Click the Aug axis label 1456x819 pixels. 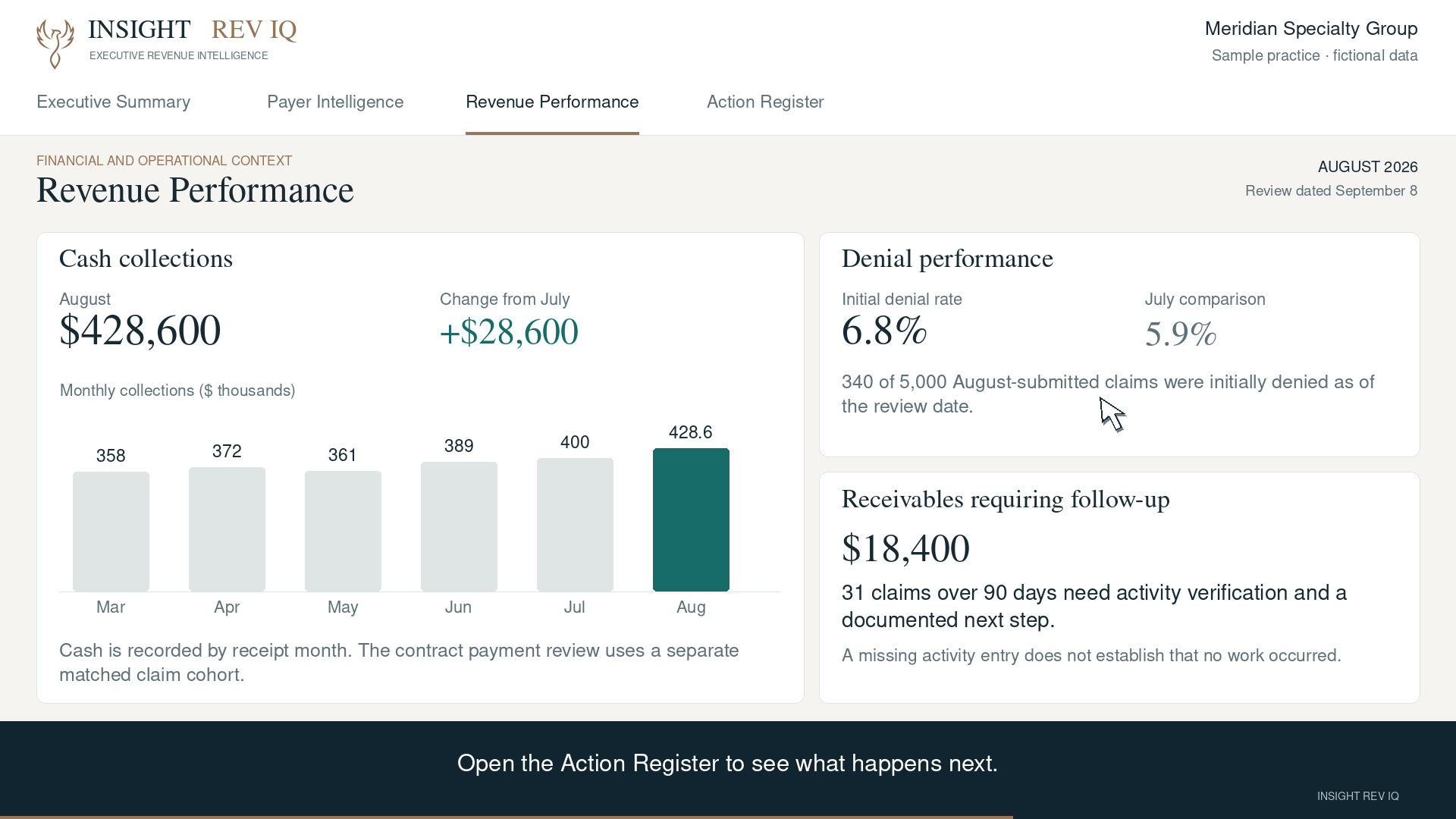point(691,607)
